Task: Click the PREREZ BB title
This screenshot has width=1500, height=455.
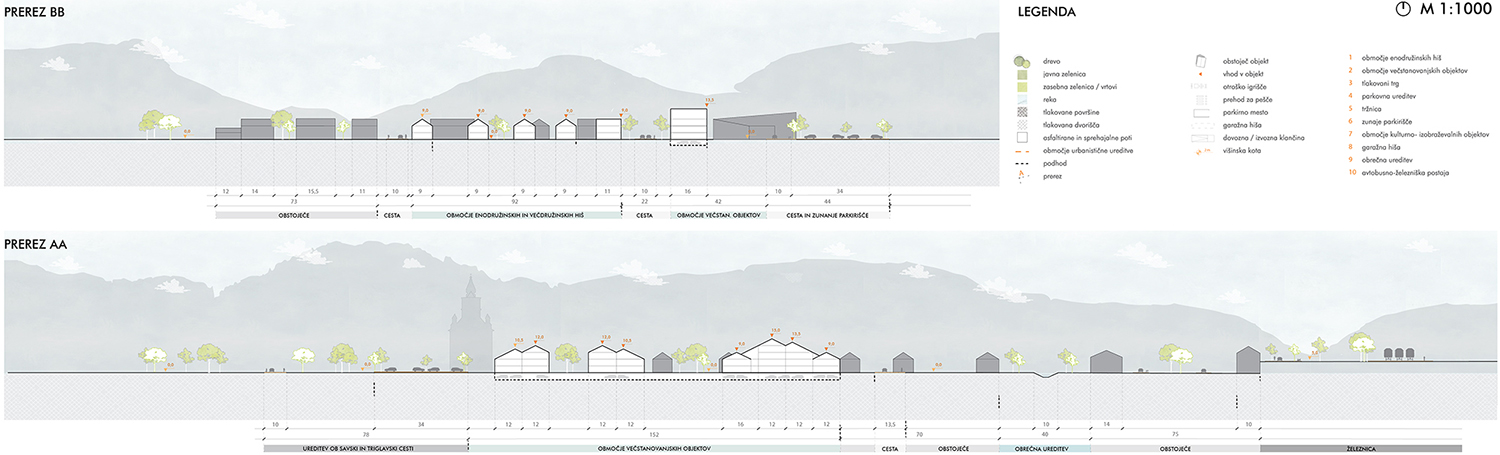Action: click(35, 11)
